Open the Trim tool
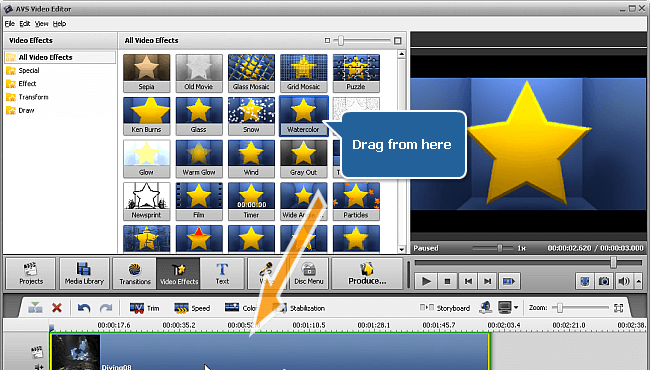The image size is (650, 370). [144, 308]
